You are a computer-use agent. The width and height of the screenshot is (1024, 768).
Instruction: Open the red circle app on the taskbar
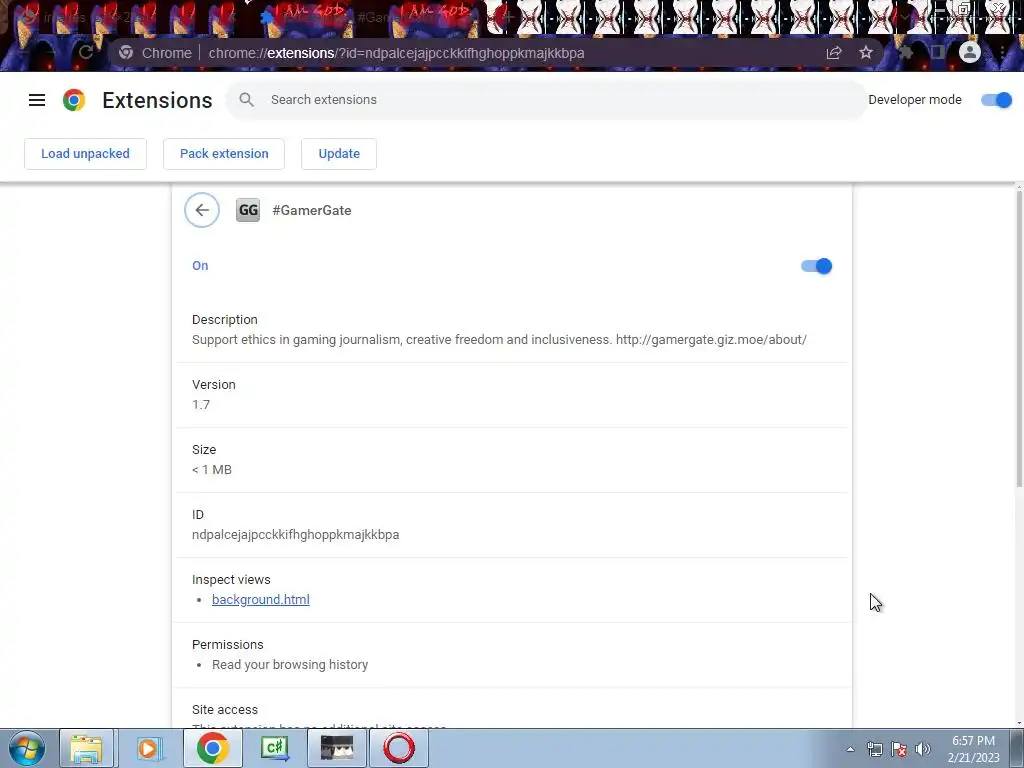[399, 748]
